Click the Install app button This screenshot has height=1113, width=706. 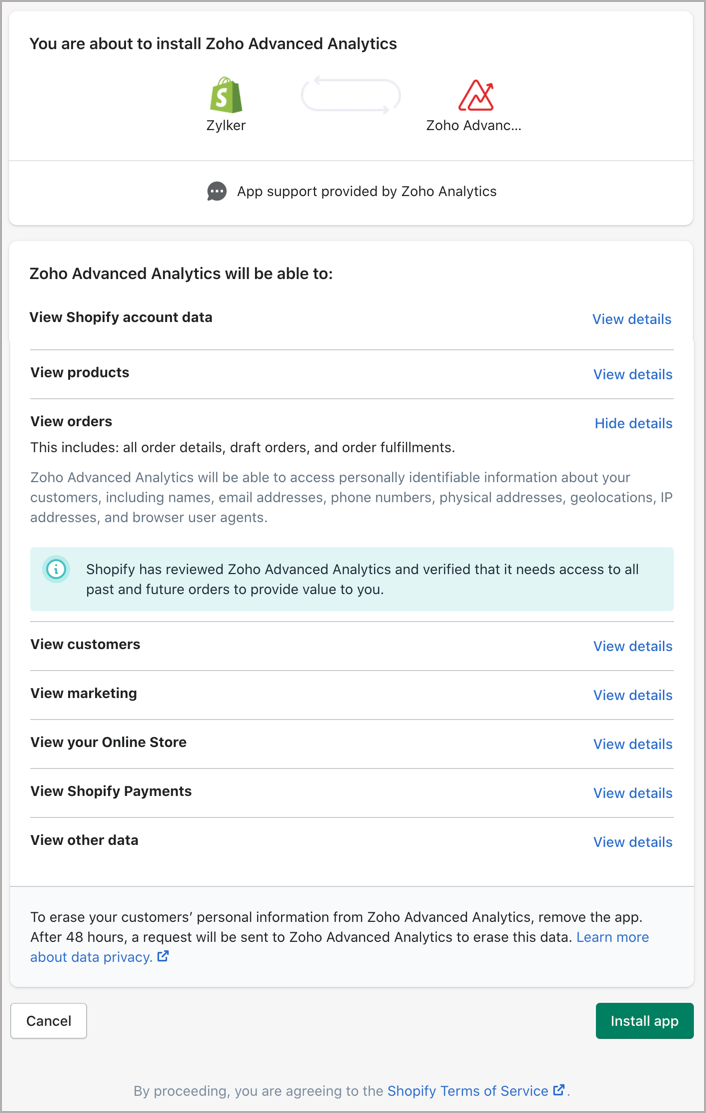pos(644,1020)
